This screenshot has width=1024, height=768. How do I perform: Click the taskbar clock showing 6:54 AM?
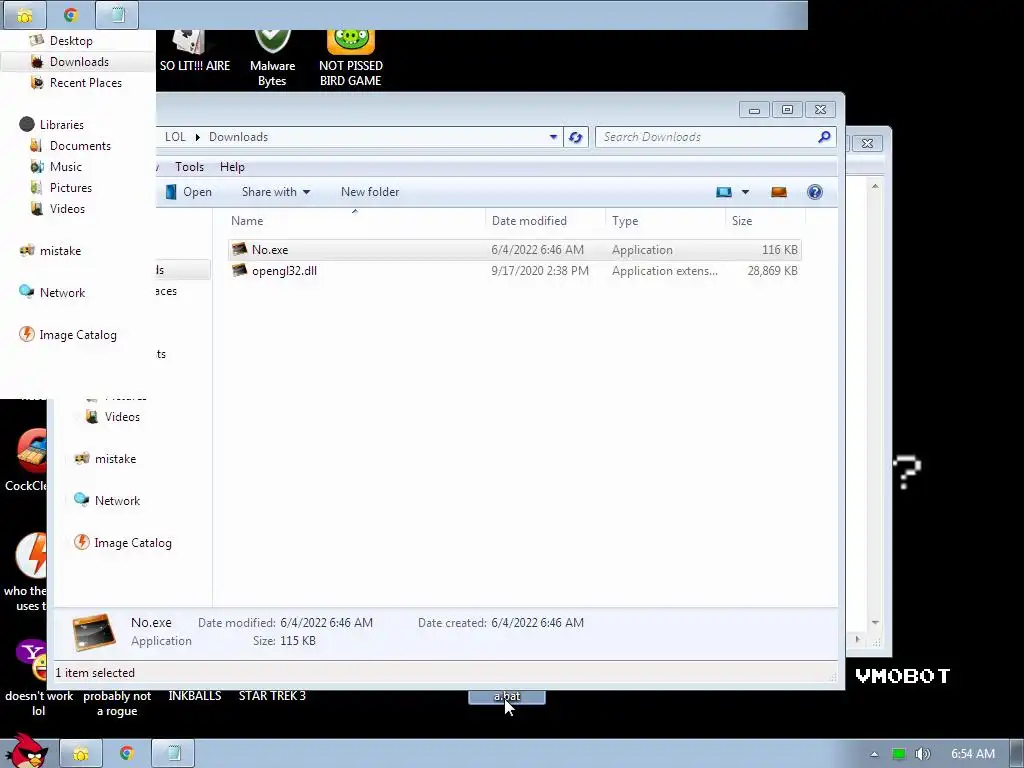pos(973,754)
